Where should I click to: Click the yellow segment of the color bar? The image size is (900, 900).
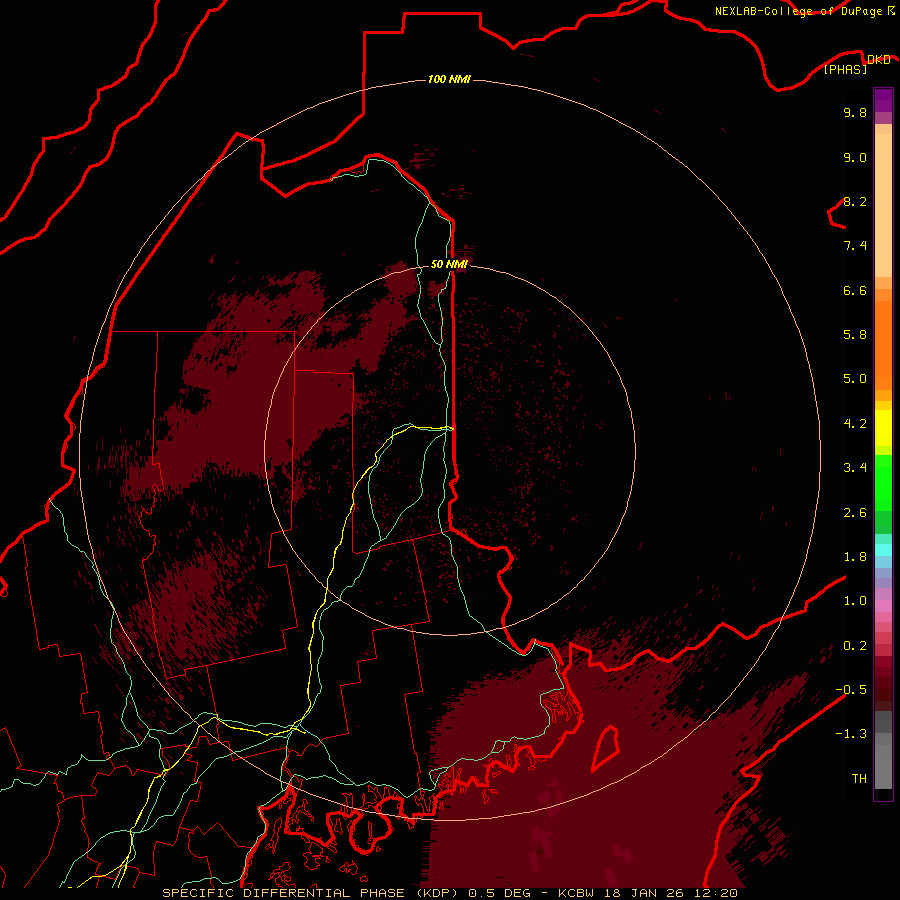(x=883, y=428)
